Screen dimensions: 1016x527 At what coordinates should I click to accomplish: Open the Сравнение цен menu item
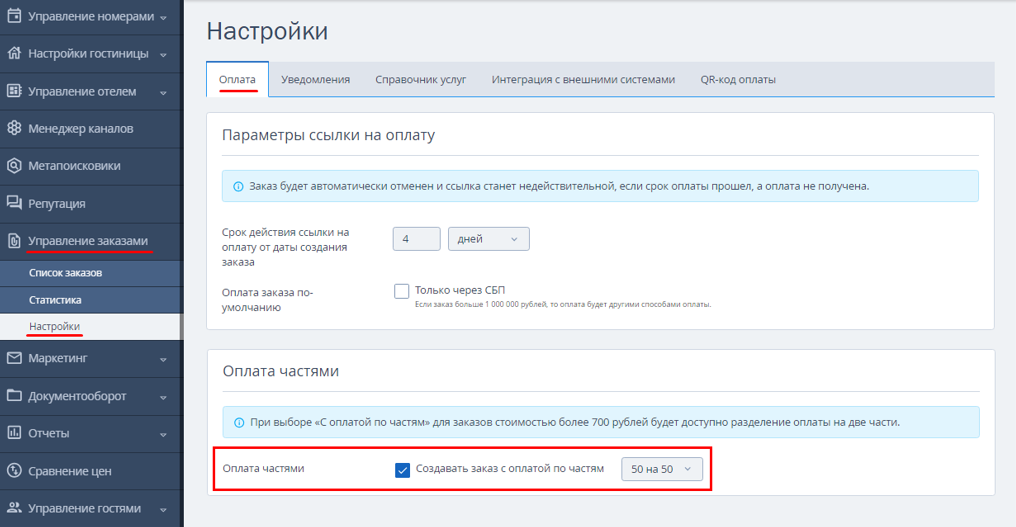[91, 471]
